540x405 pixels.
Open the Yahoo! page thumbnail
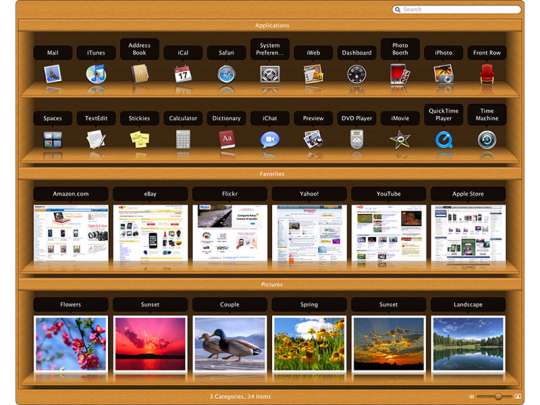point(309,233)
